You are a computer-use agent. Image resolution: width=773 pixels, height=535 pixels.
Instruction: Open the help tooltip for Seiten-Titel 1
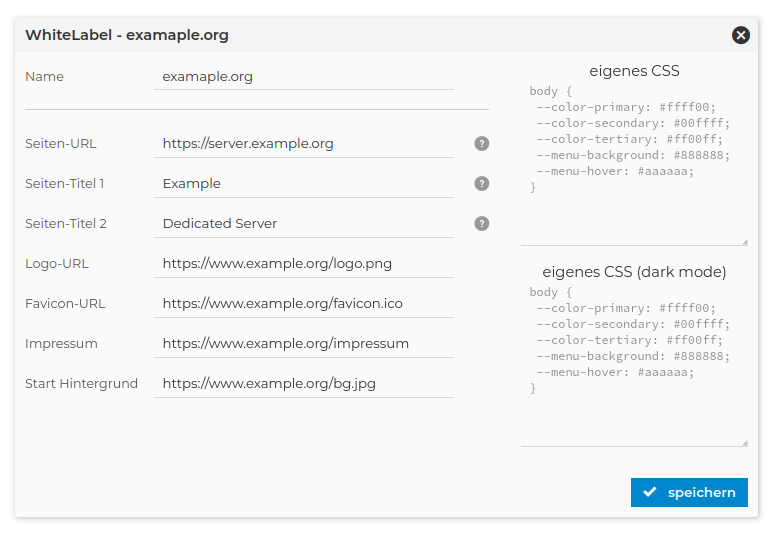click(x=481, y=183)
